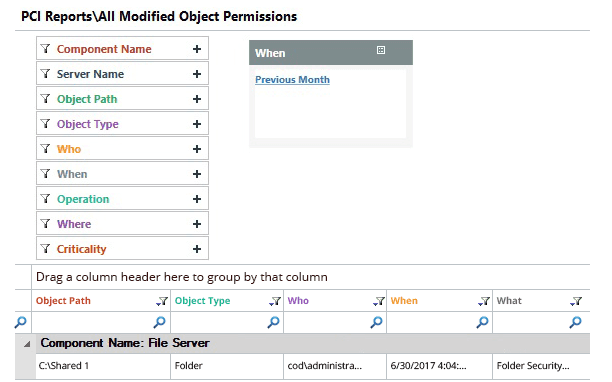
Task: Expand the Operation filter with plus
Action: click(x=197, y=199)
